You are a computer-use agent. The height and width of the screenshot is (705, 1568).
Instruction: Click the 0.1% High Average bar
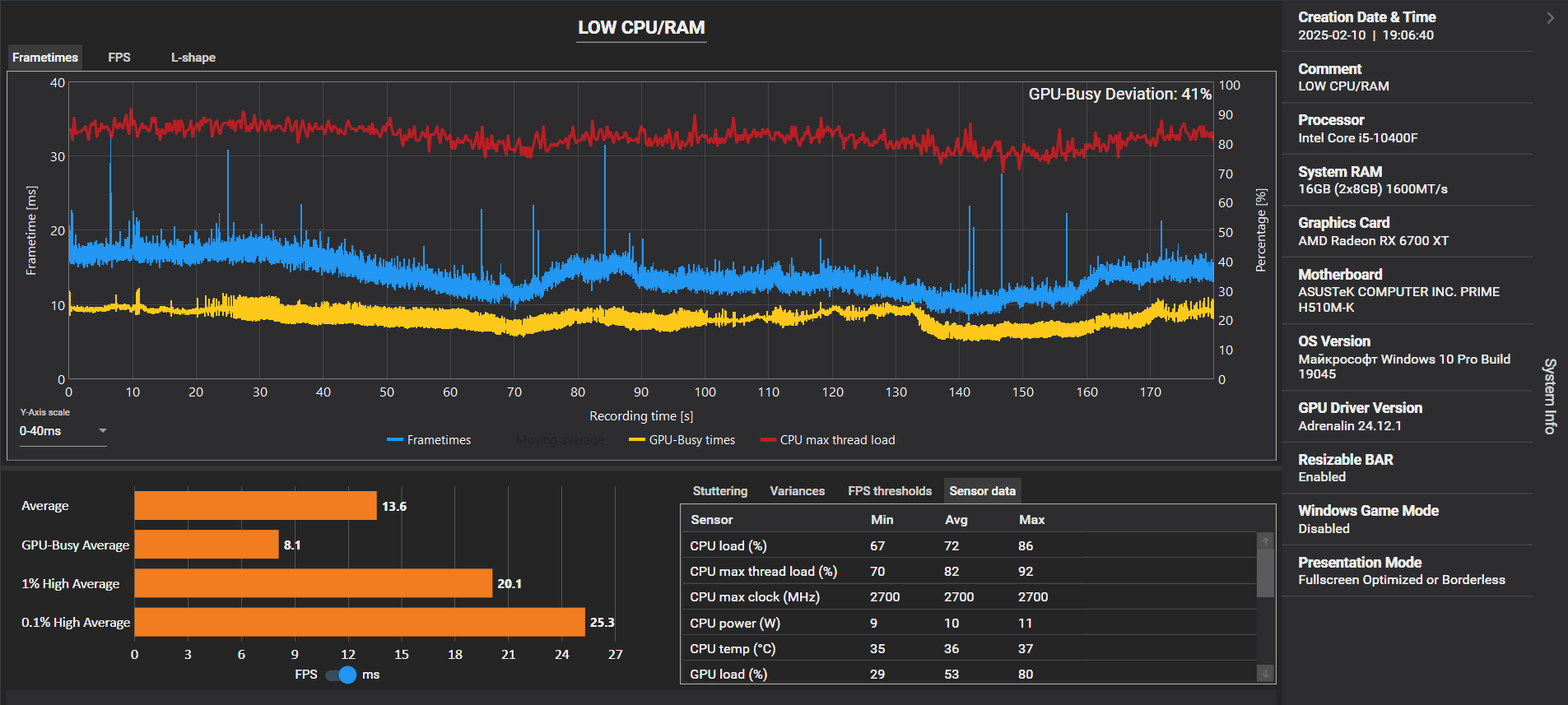360,622
